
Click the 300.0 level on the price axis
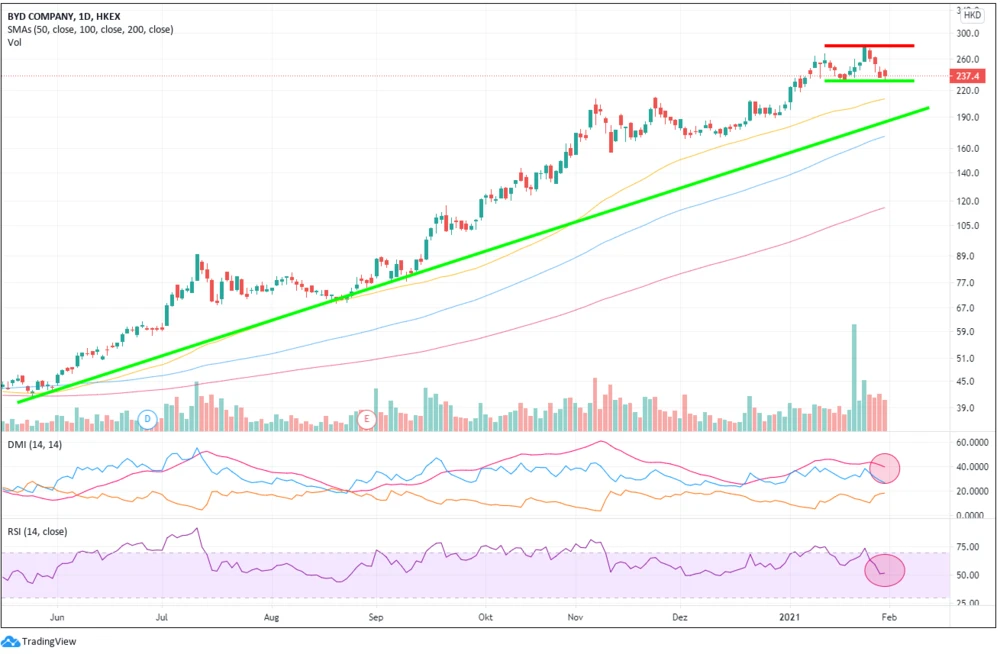(969, 33)
